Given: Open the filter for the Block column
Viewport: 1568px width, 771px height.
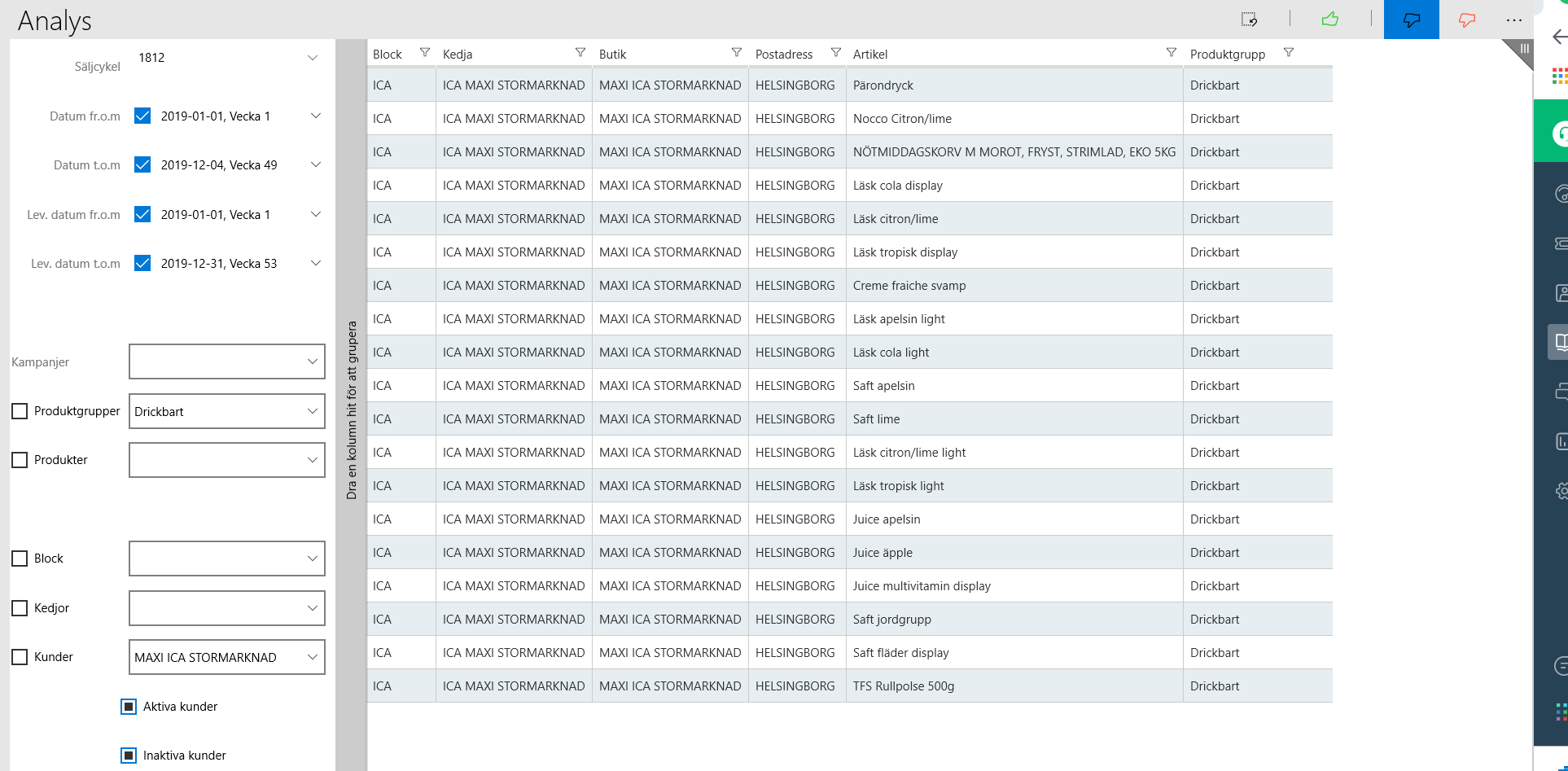Looking at the screenshot, I should point(424,52).
